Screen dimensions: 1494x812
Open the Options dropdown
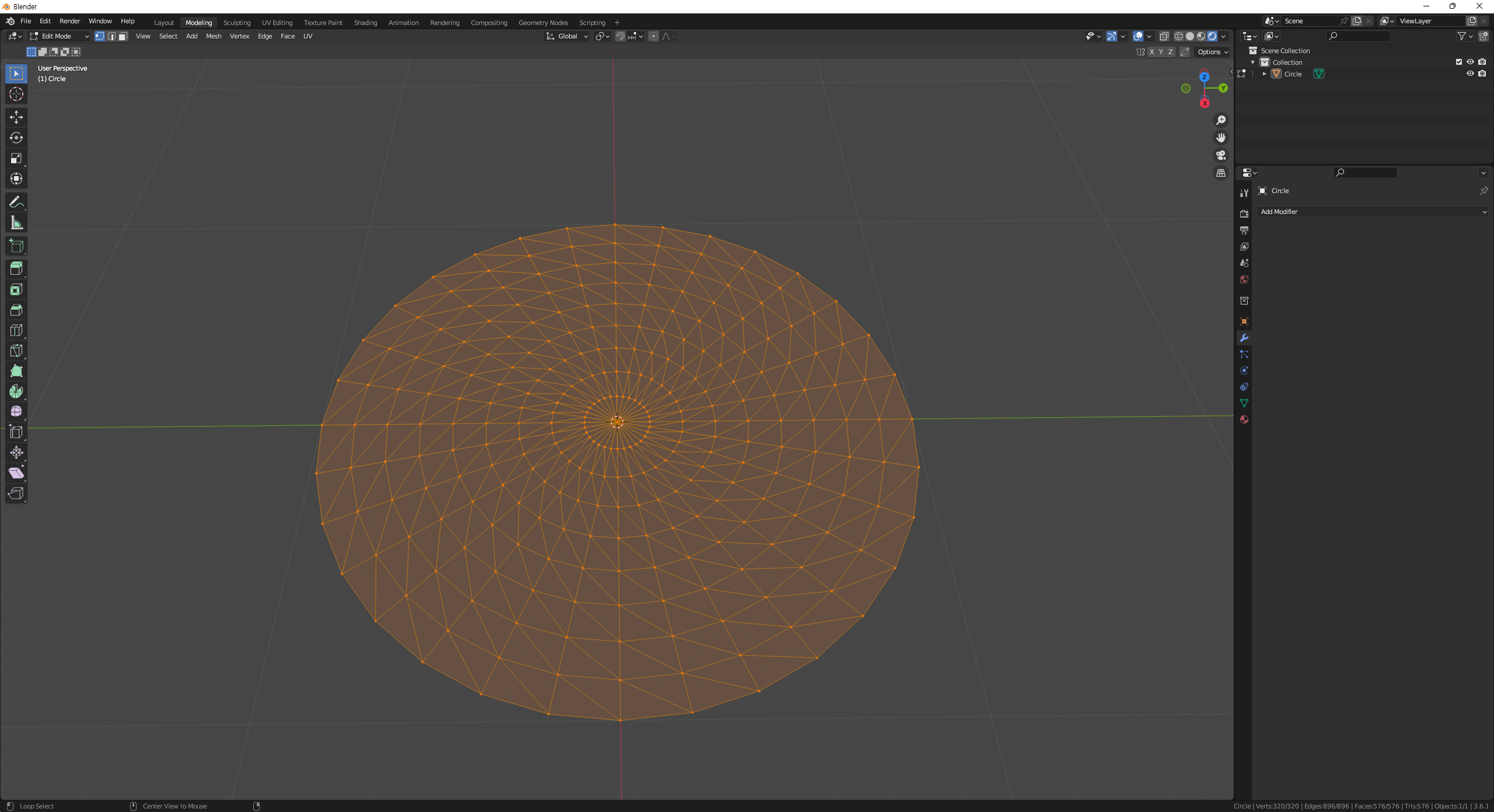pos(1213,52)
